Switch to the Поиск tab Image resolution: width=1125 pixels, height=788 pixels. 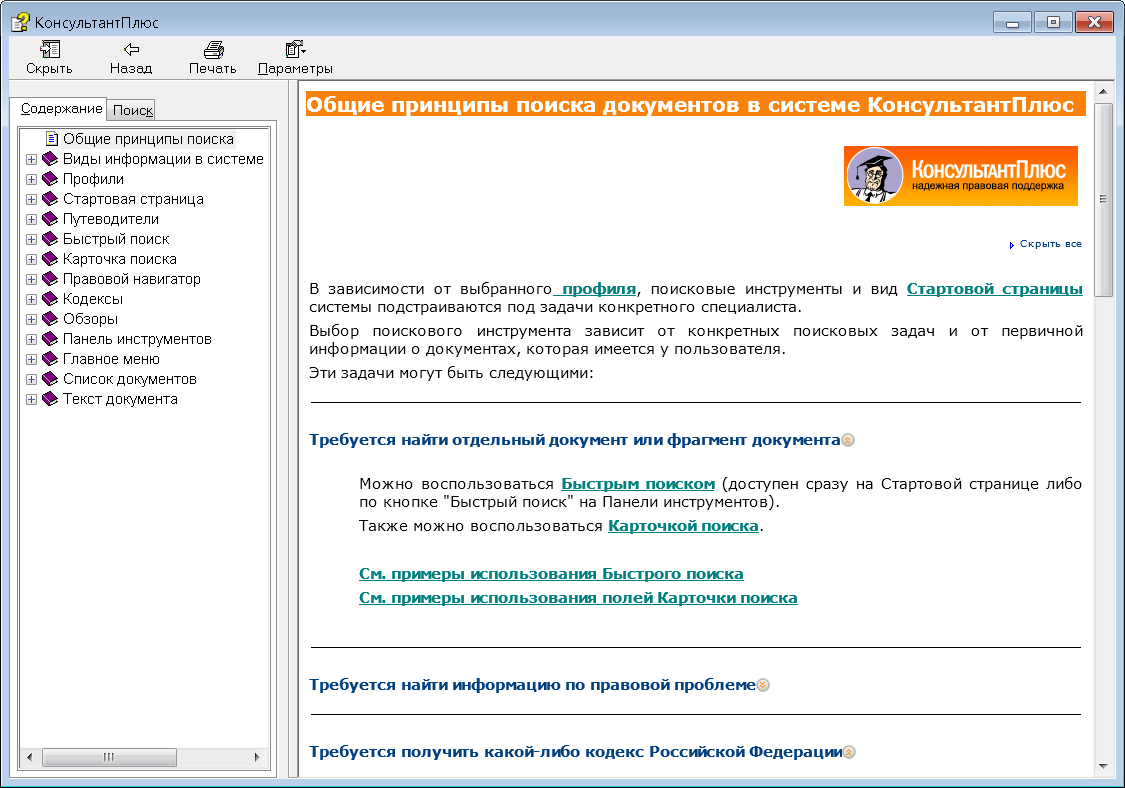[x=133, y=111]
